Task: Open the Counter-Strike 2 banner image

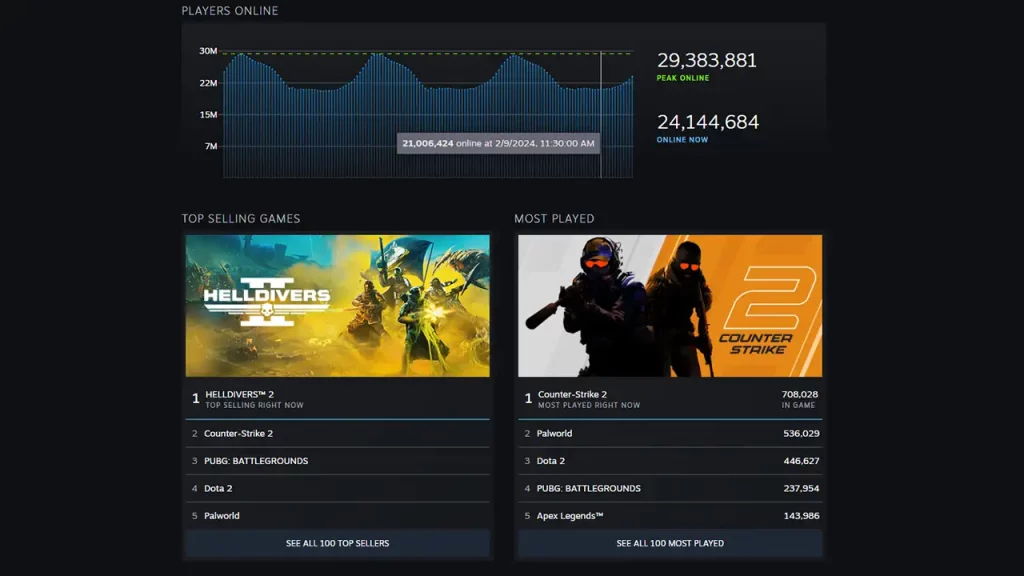Action: (670, 306)
